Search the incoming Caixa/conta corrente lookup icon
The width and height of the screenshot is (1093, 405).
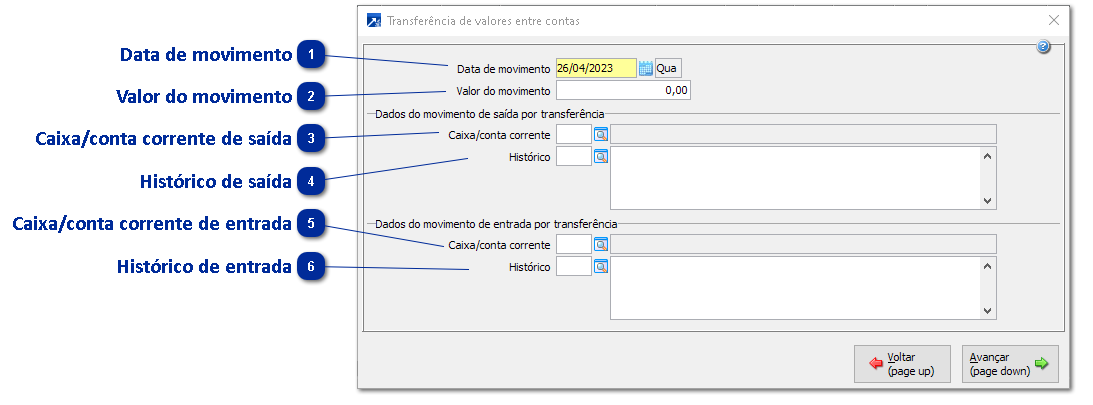601,245
